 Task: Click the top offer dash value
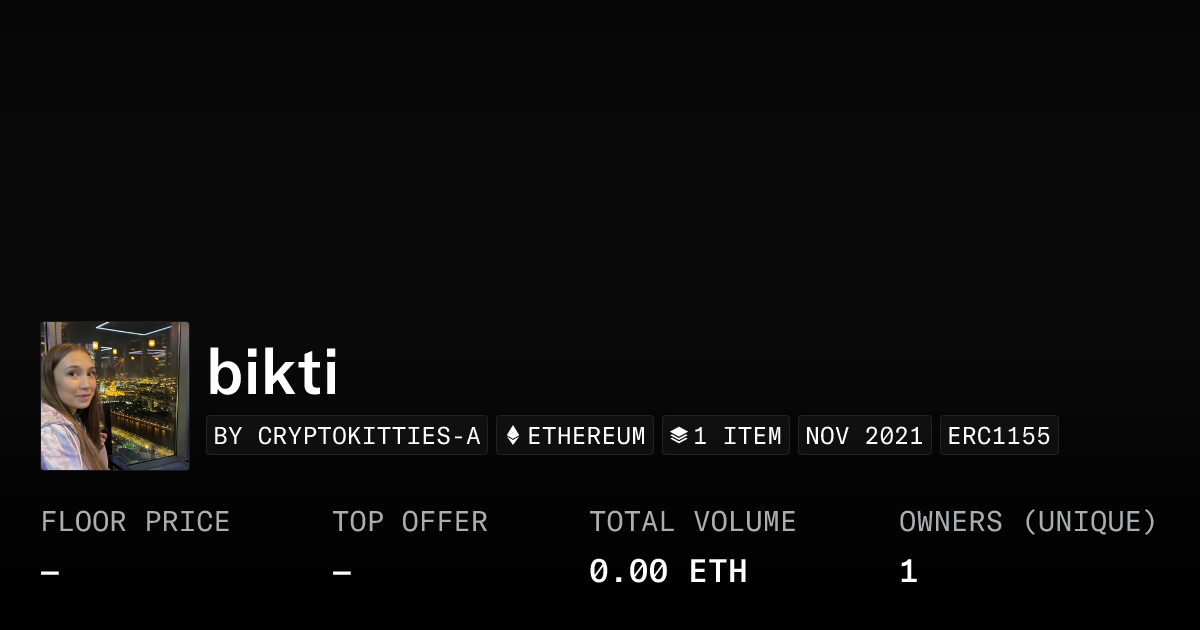342,573
